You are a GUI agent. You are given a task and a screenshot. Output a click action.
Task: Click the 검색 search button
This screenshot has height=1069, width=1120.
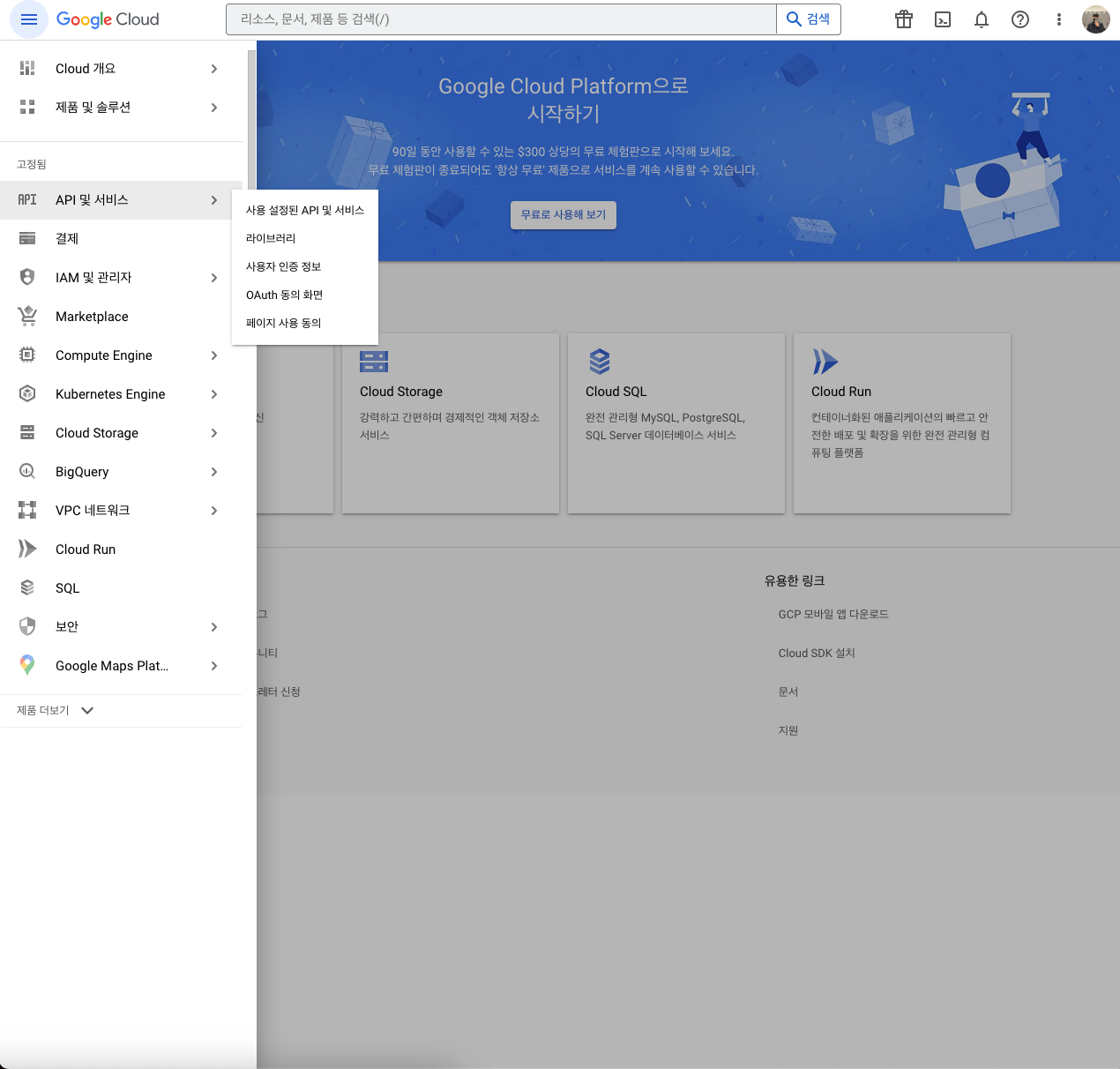click(x=809, y=19)
